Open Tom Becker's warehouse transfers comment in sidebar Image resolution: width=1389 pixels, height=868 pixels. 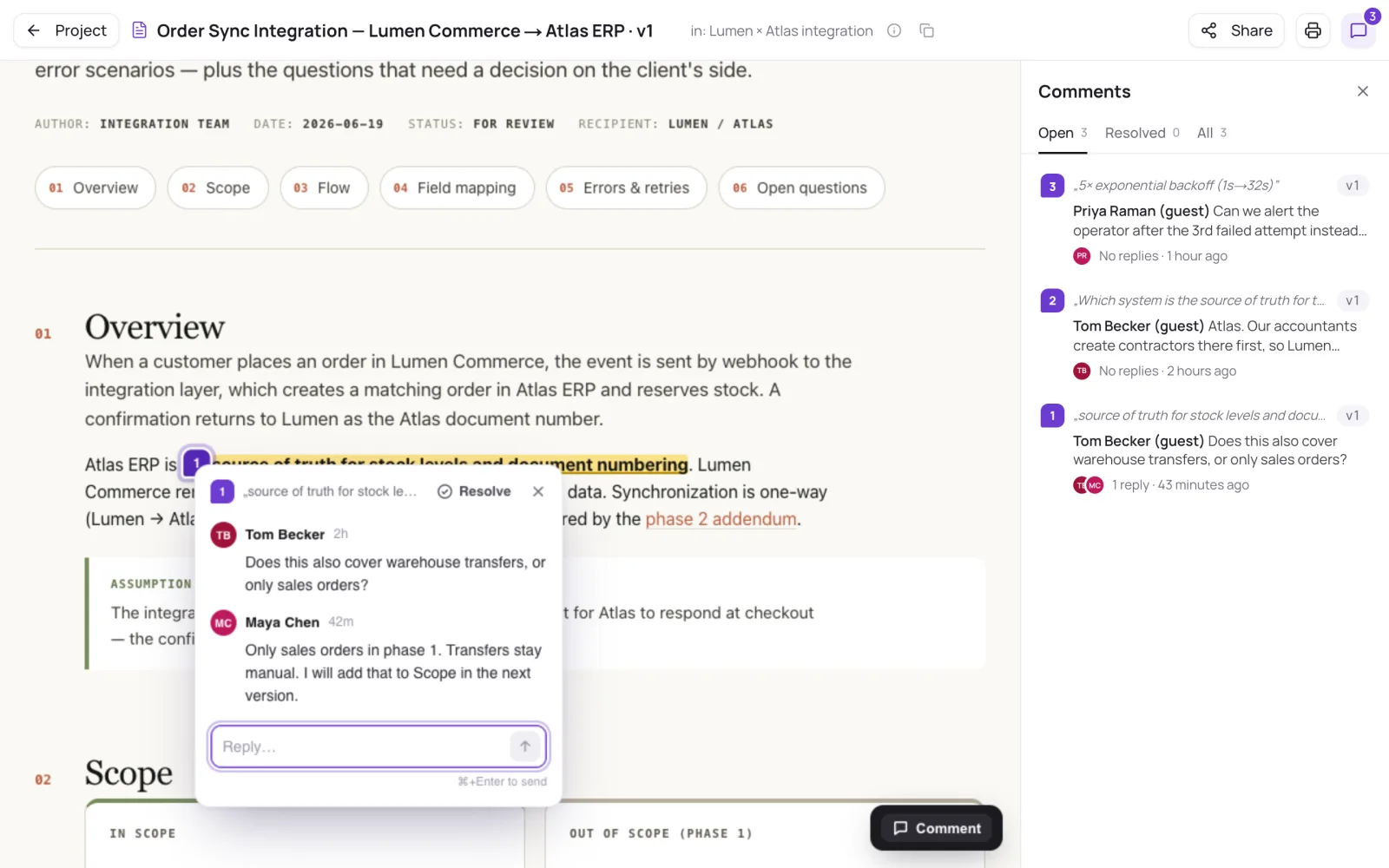pyautogui.click(x=1204, y=450)
